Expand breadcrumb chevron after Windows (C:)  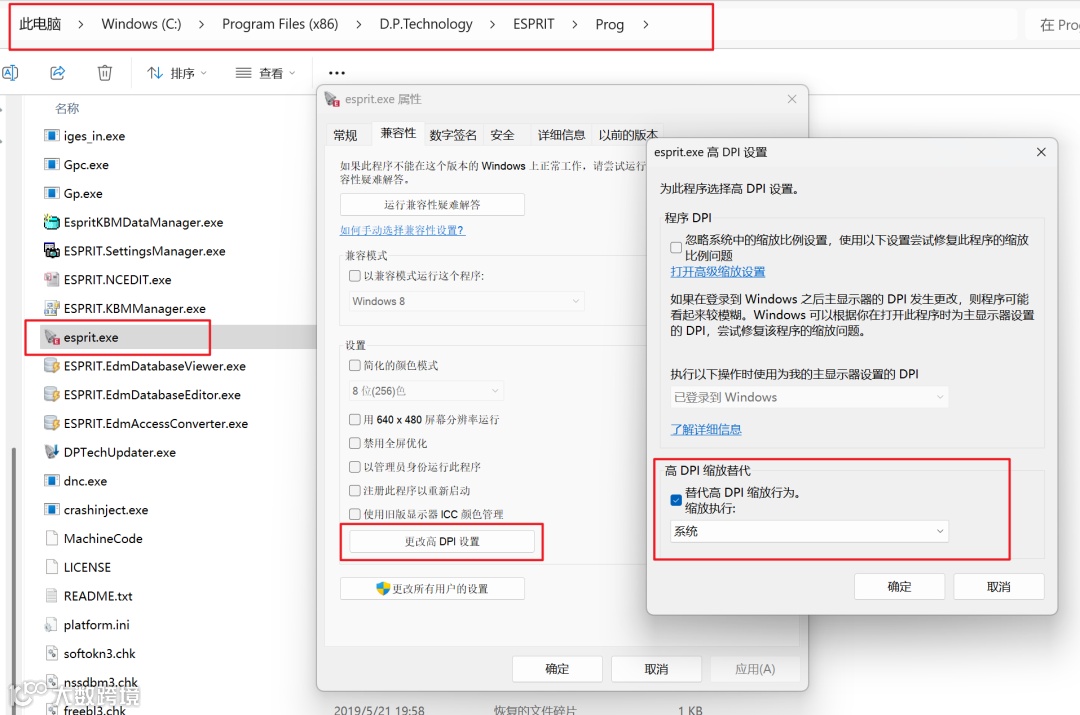[x=201, y=24]
